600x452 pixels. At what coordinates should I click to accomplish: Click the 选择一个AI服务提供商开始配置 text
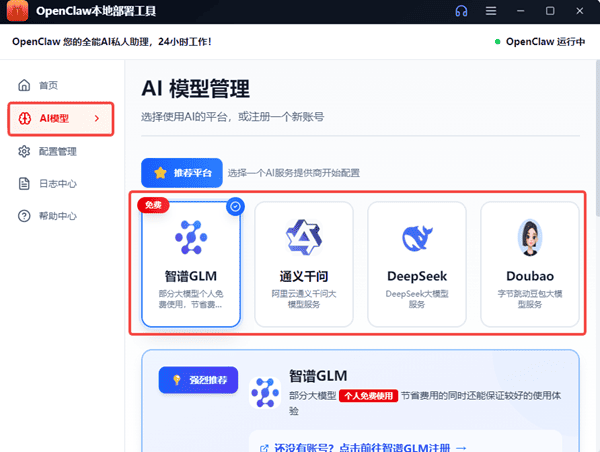[293, 173]
